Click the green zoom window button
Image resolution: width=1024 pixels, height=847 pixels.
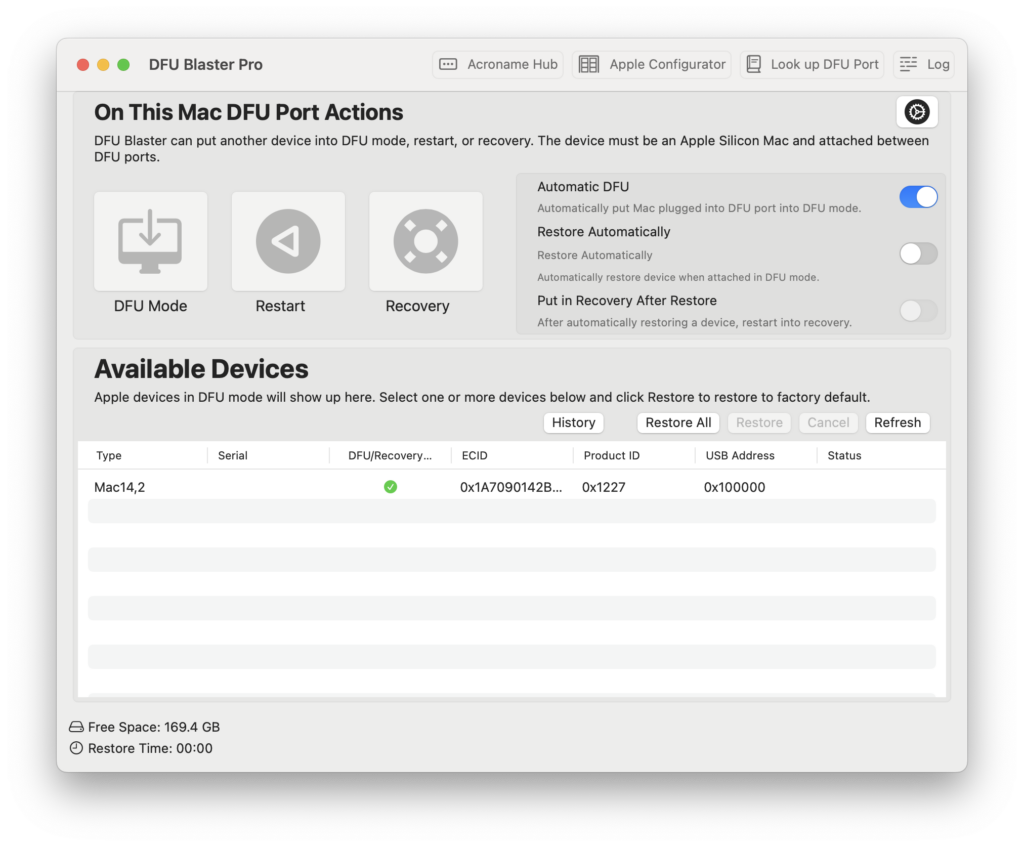click(123, 65)
